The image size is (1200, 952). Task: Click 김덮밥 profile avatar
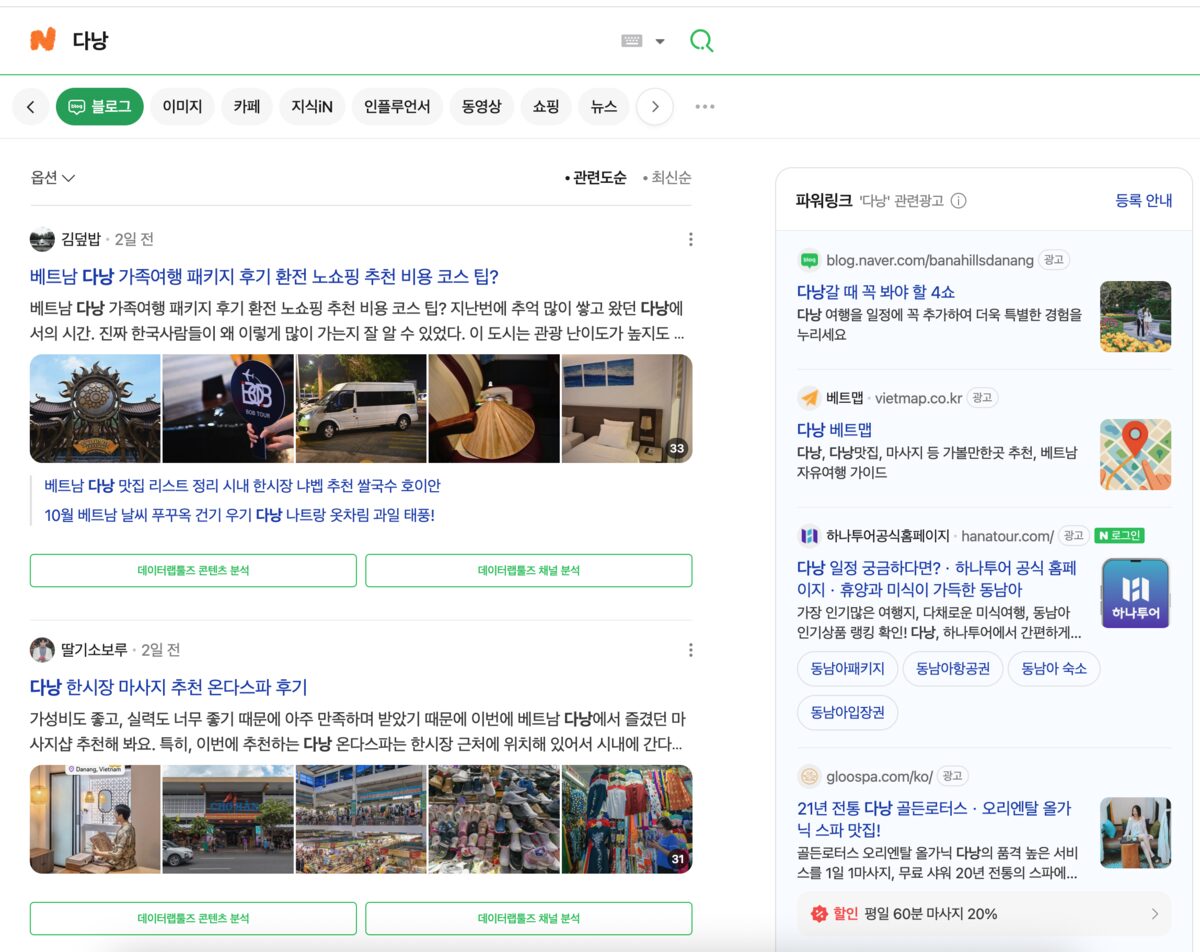42,239
